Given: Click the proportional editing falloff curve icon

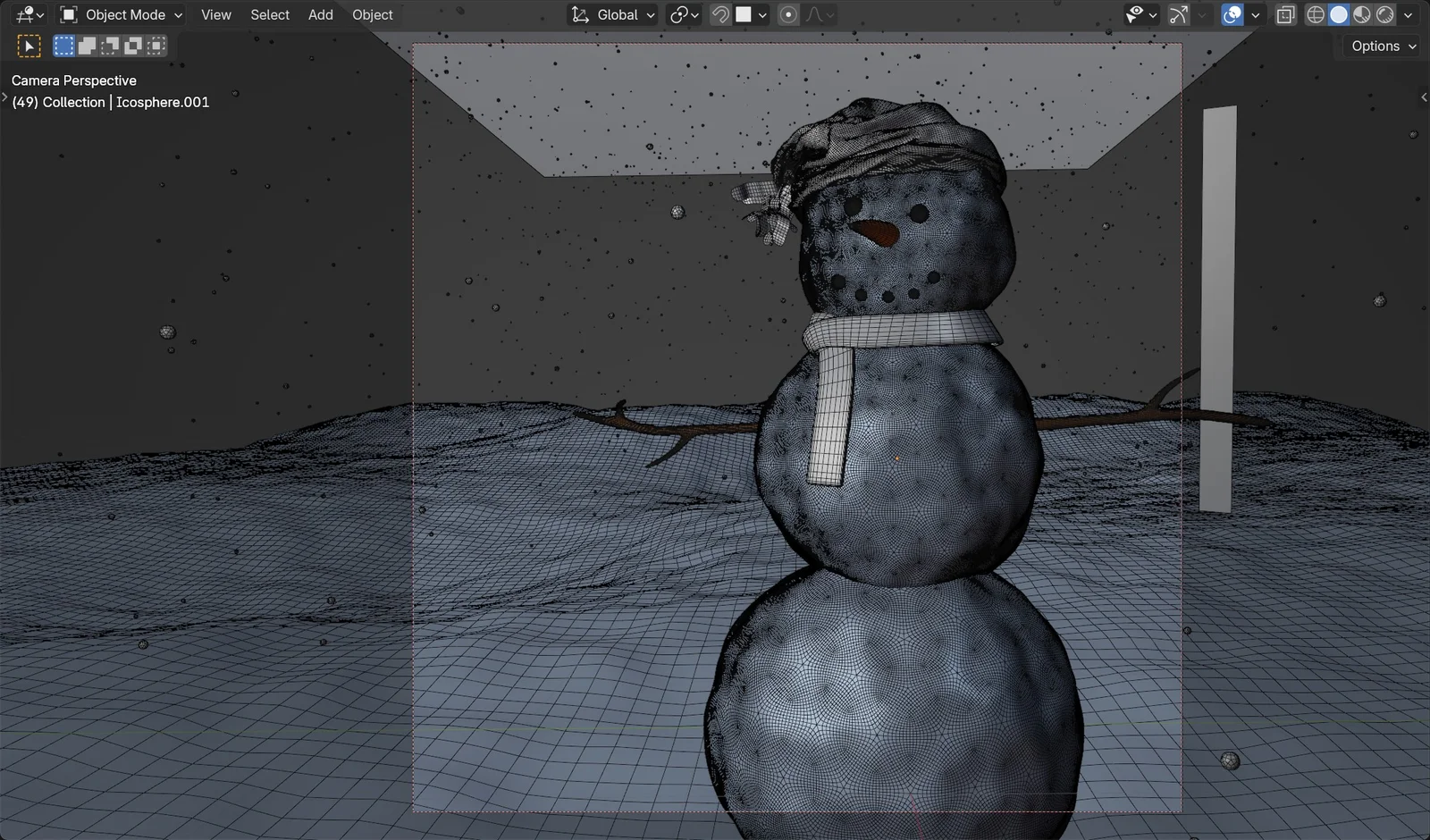Looking at the screenshot, I should click(813, 14).
